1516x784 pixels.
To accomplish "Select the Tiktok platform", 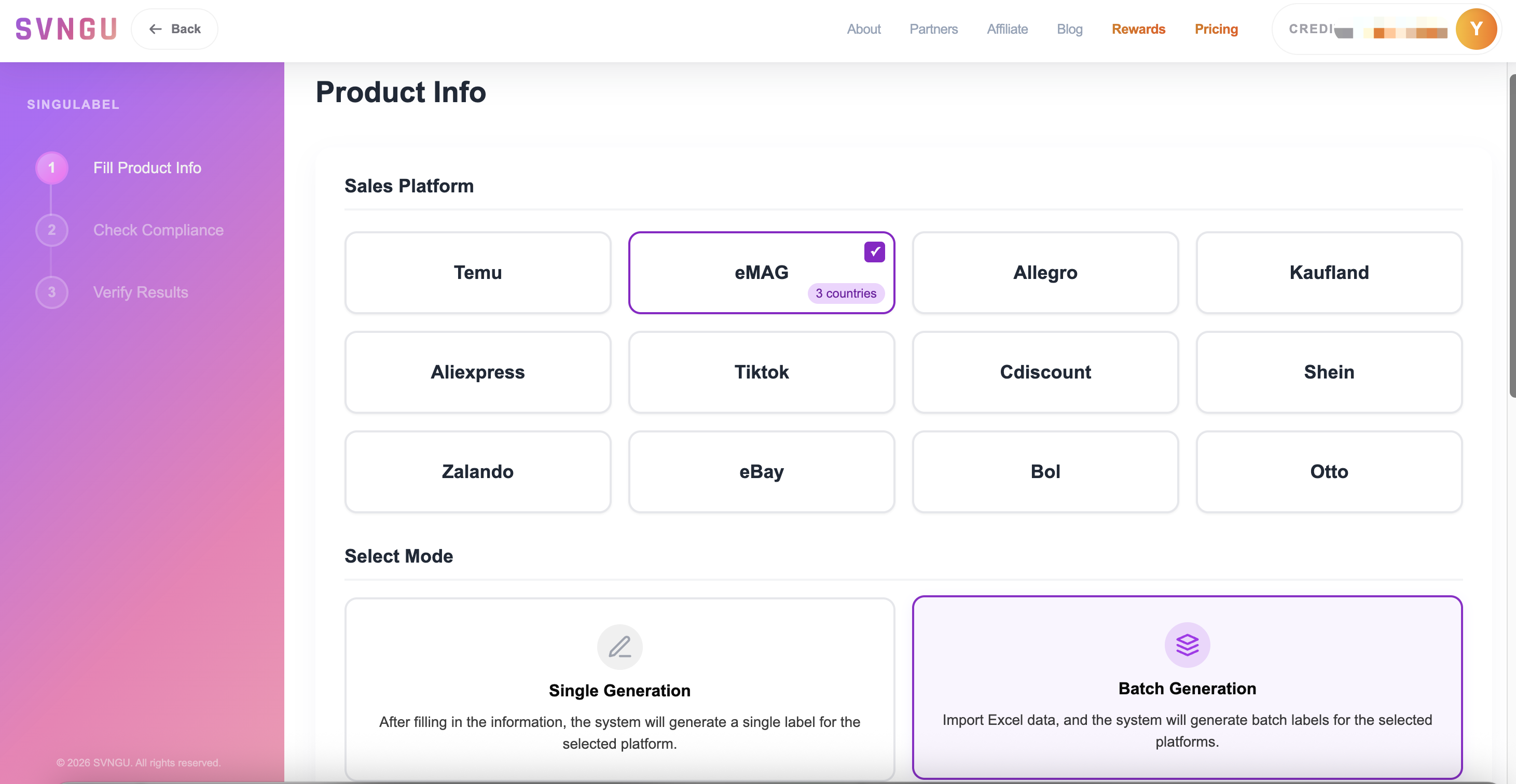I will 762,372.
